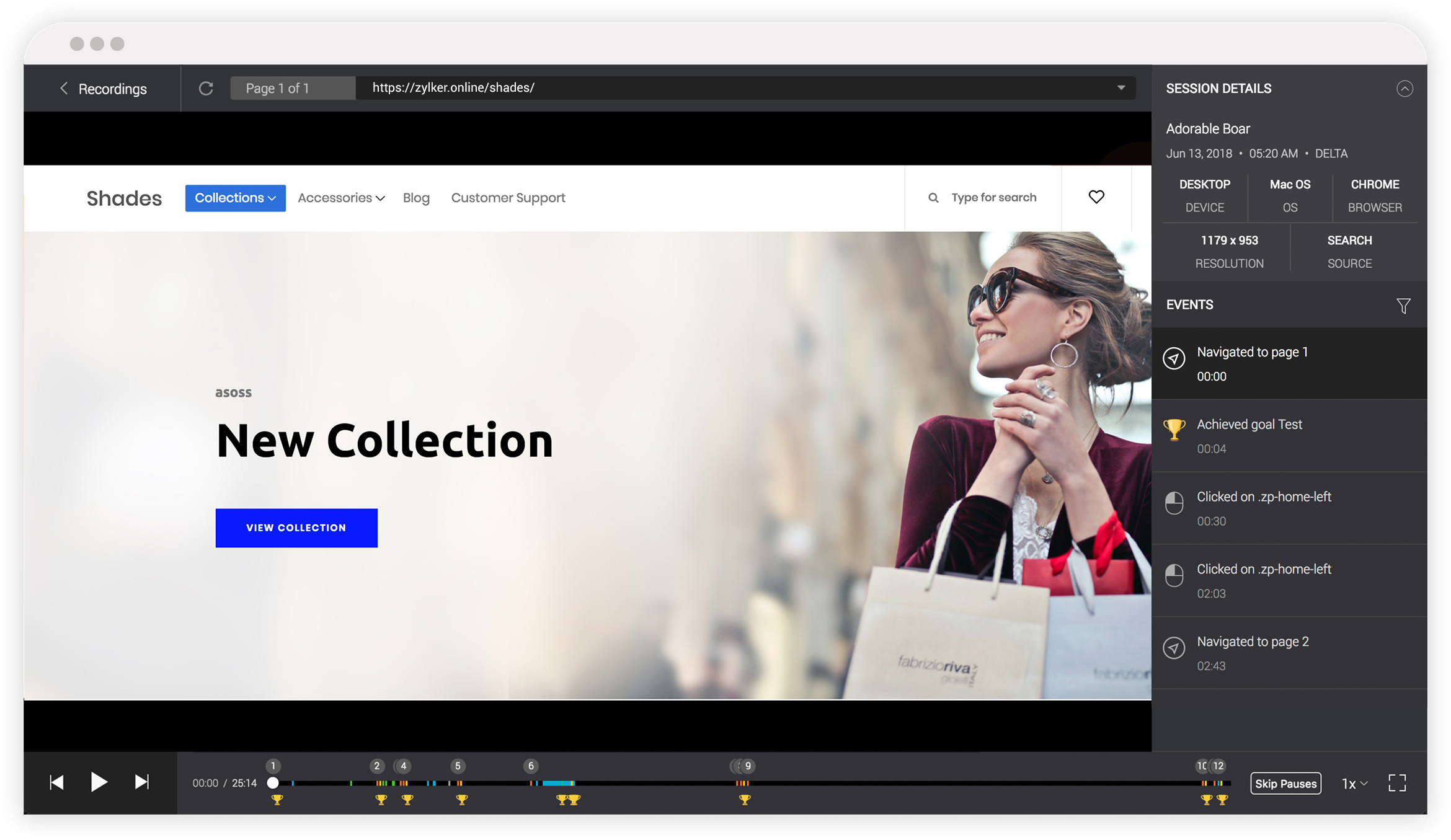
Task: Click the timeline playhead knob
Action: click(273, 783)
